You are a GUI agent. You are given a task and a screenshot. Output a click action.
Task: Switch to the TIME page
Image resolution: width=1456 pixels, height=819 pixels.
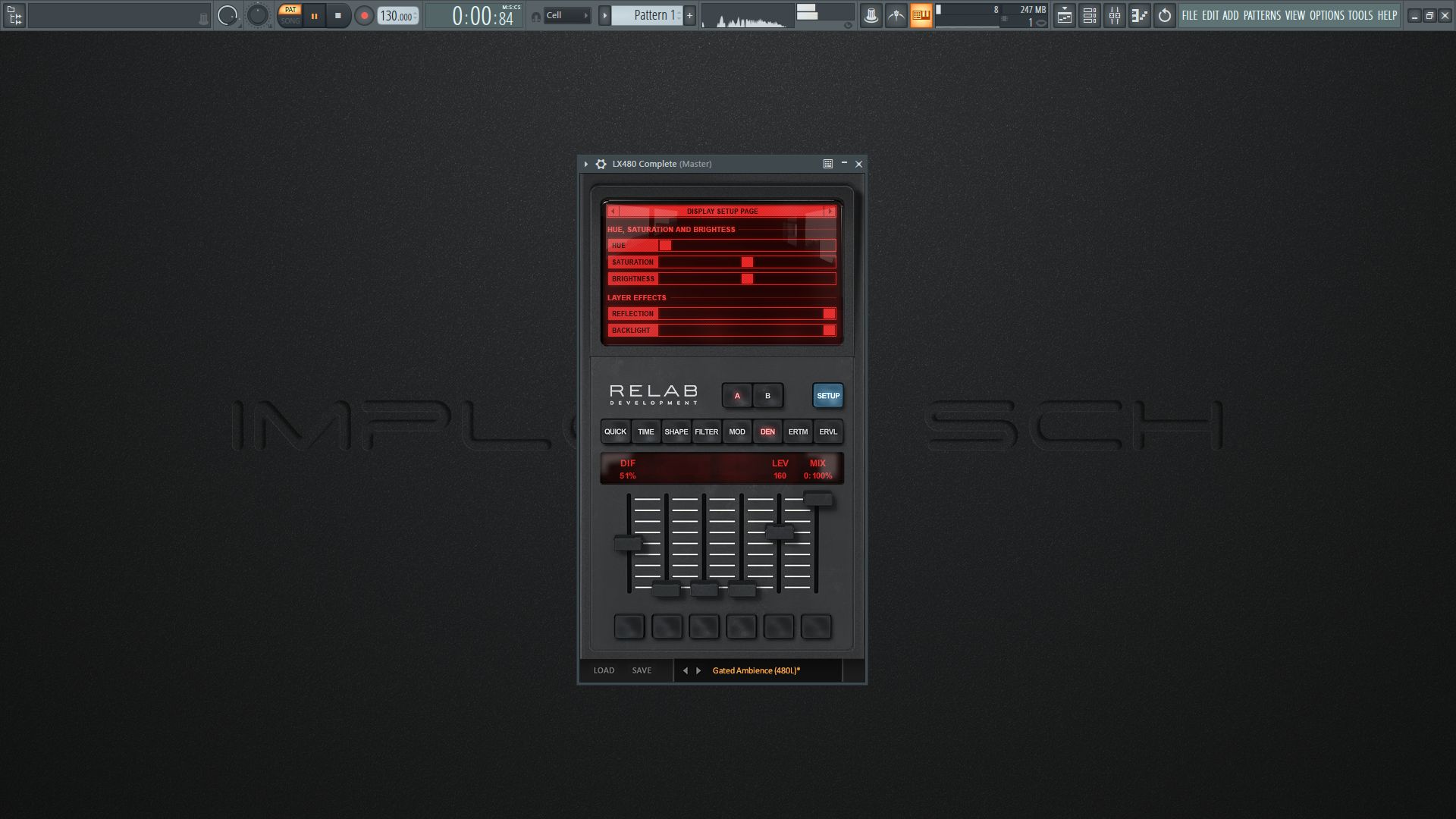point(645,432)
